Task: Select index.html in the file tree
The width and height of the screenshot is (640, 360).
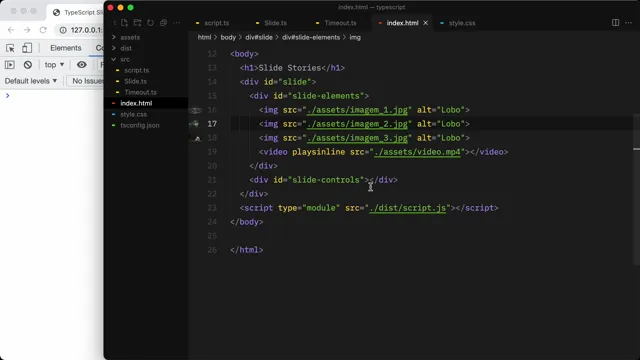Action: click(136, 103)
